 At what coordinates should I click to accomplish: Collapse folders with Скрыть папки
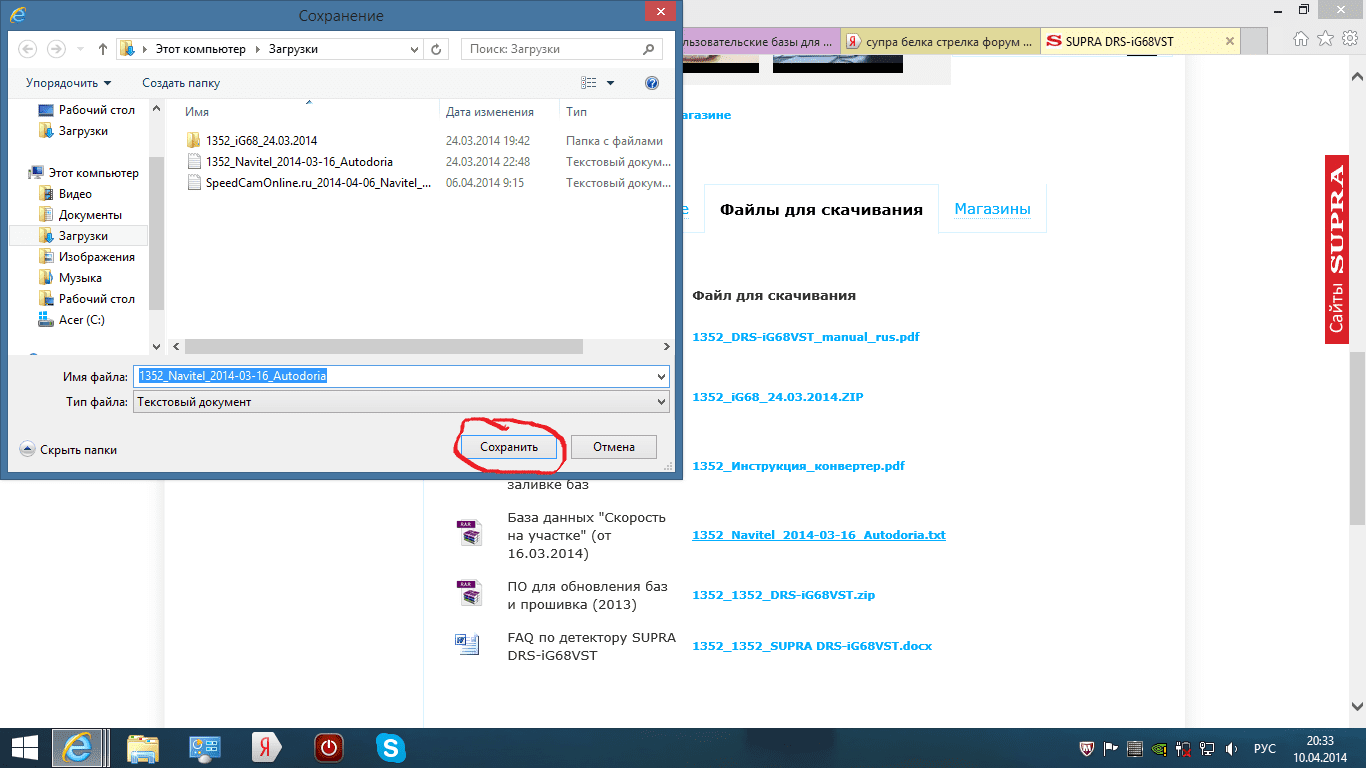click(x=69, y=450)
